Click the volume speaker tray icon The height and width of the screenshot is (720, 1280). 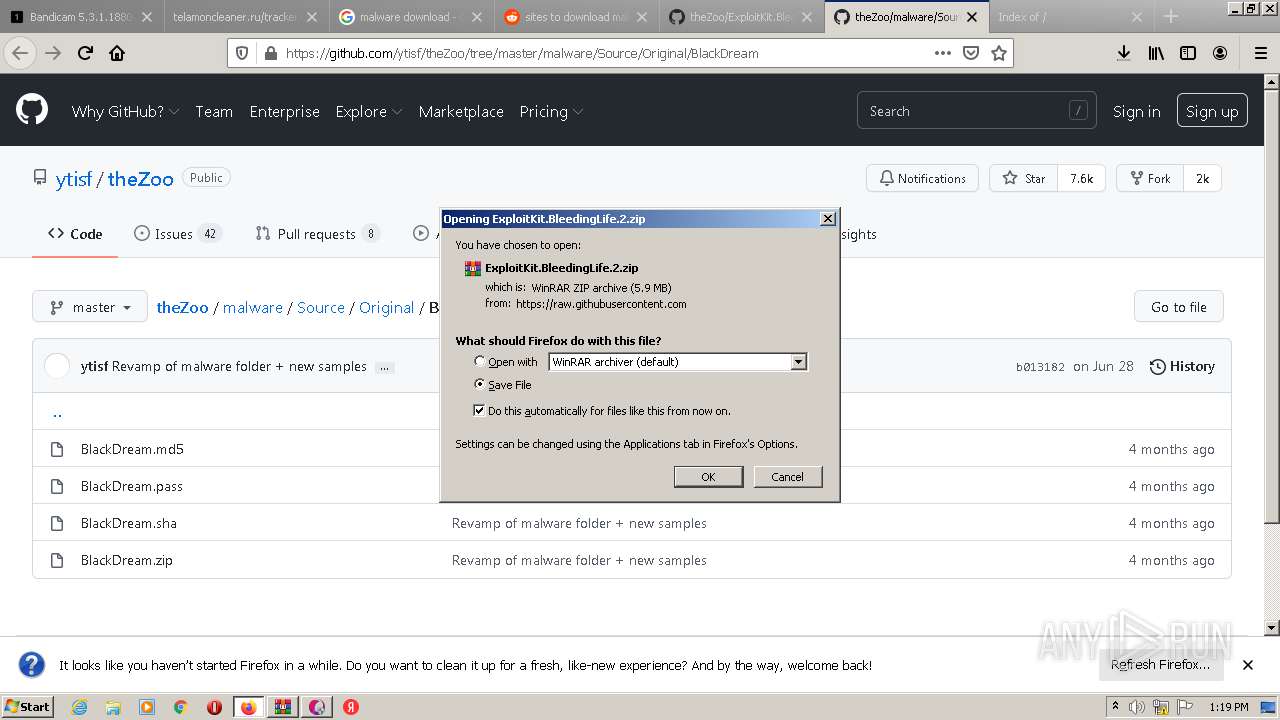[1136, 707]
